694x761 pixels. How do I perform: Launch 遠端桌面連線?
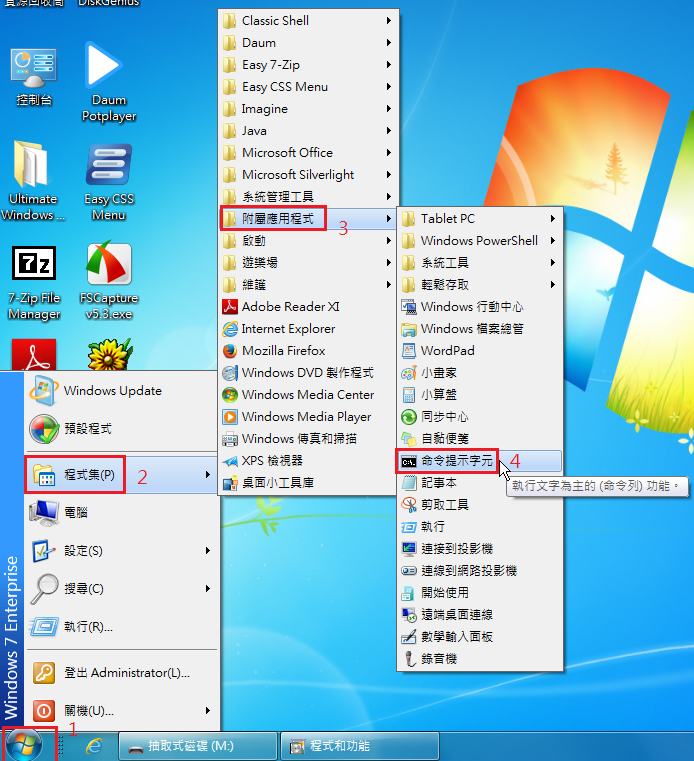coord(480,614)
